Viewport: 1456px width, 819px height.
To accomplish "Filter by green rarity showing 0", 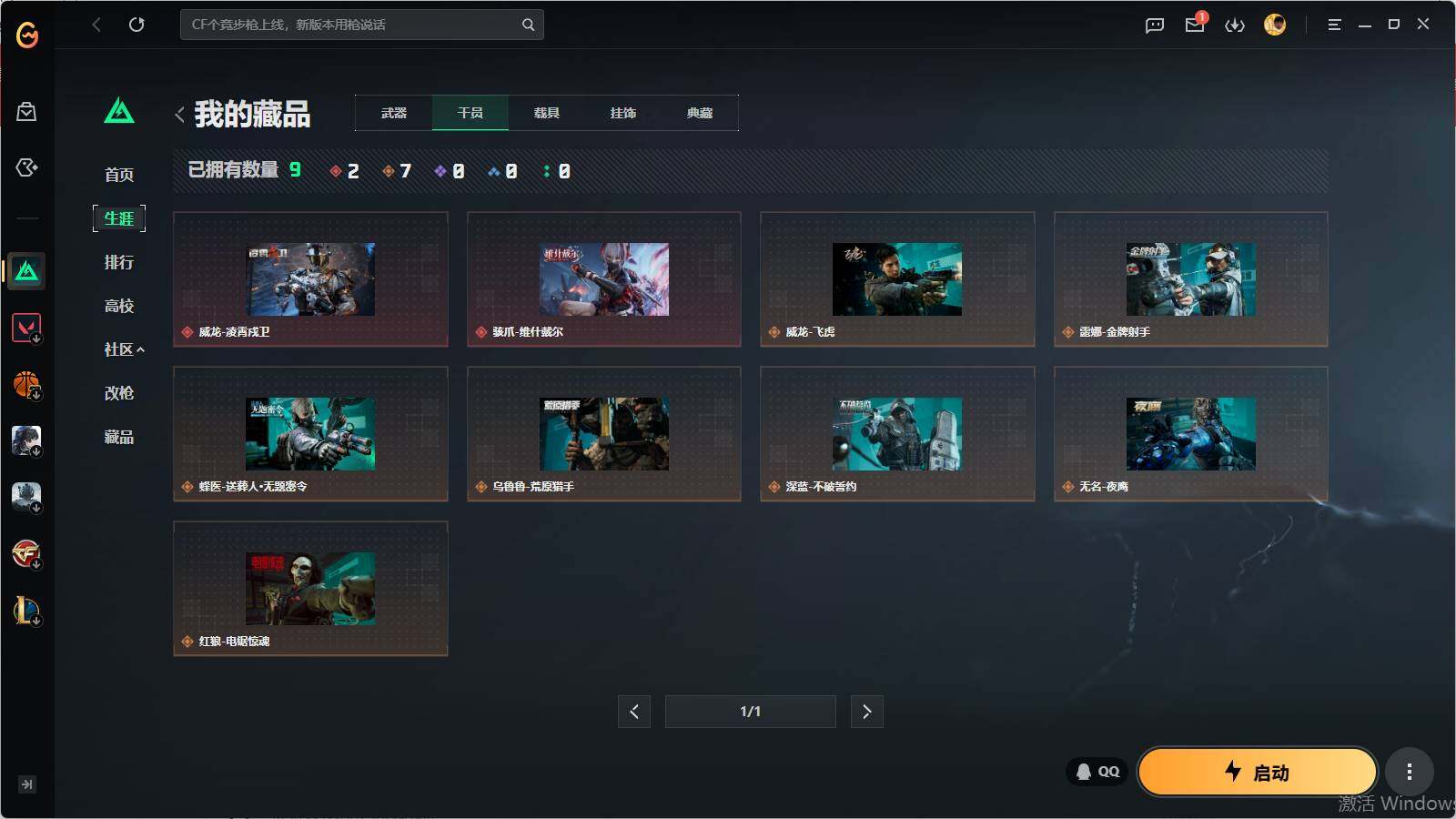I will [x=557, y=171].
